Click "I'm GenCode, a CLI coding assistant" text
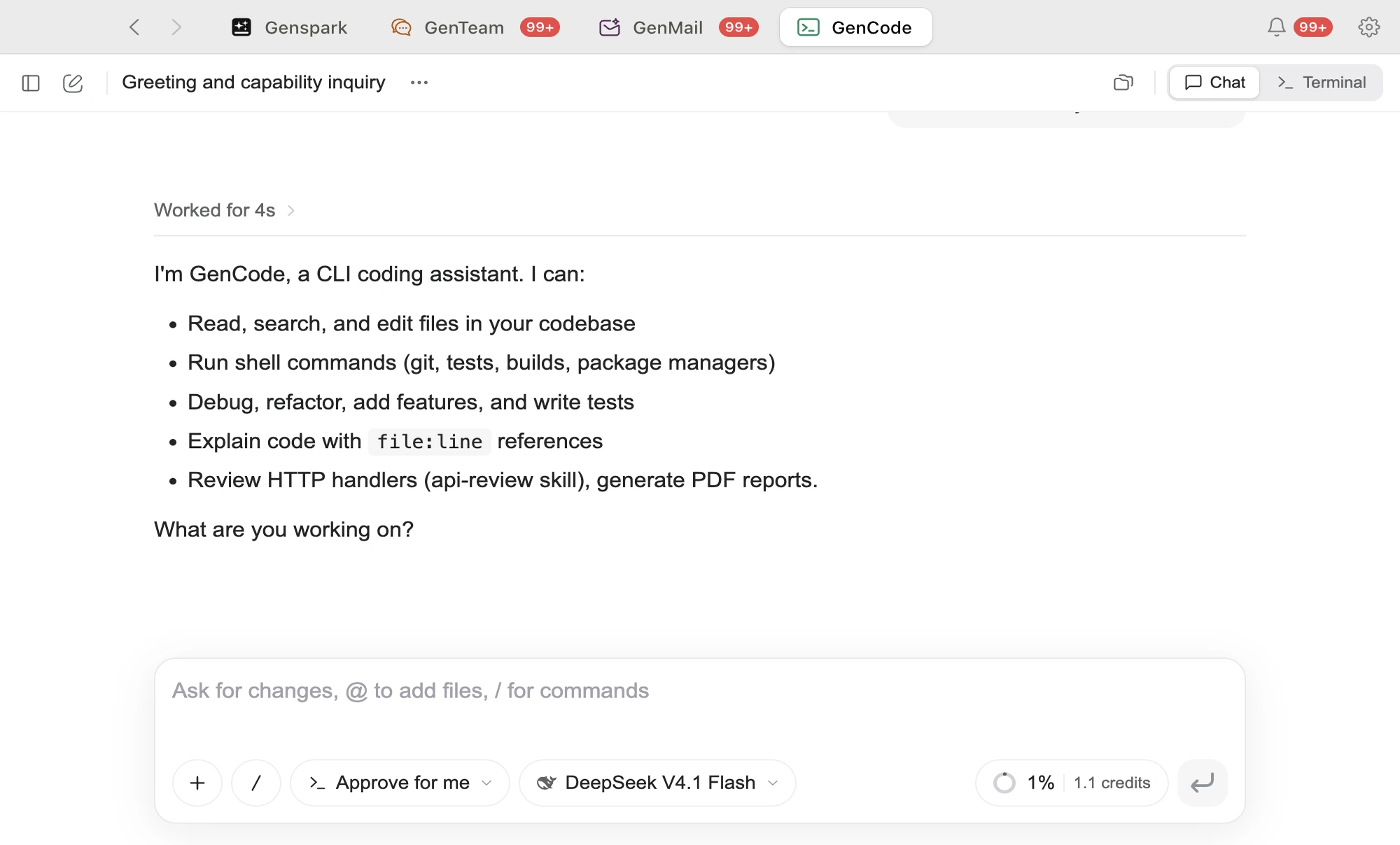1400x845 pixels. [x=370, y=274]
